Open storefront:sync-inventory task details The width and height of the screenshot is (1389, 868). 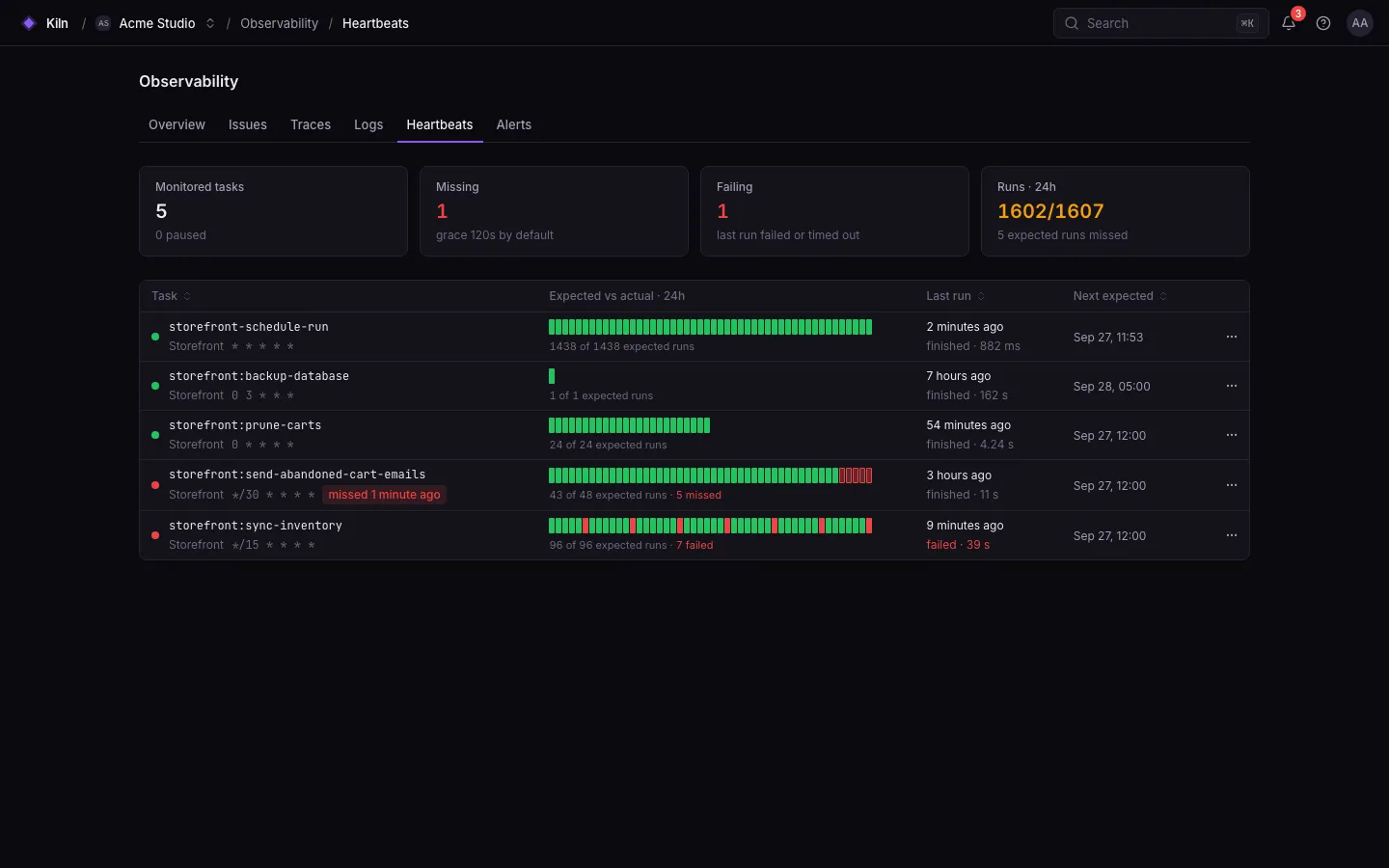pyautogui.click(x=256, y=526)
